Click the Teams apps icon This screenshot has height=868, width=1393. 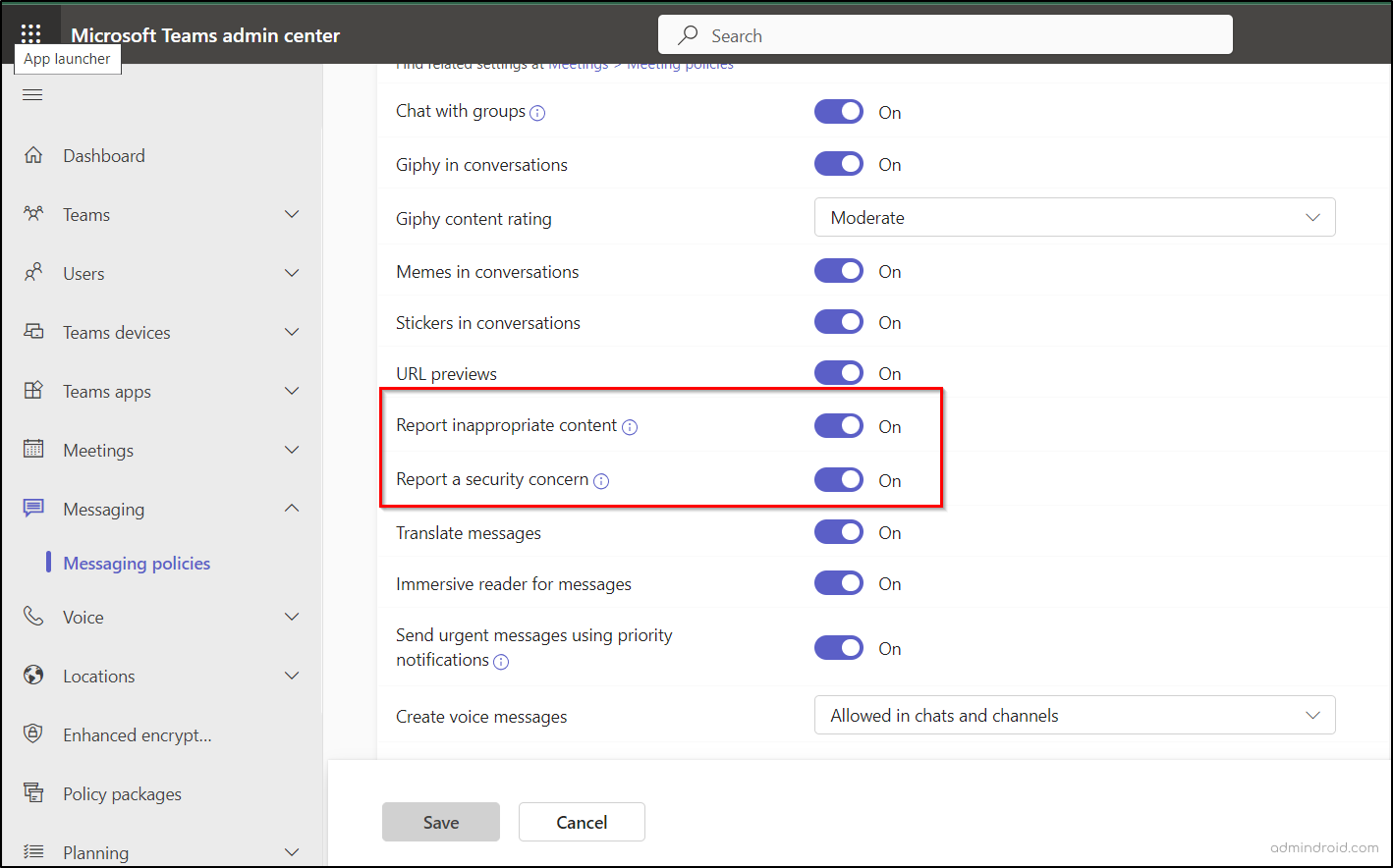(32, 391)
